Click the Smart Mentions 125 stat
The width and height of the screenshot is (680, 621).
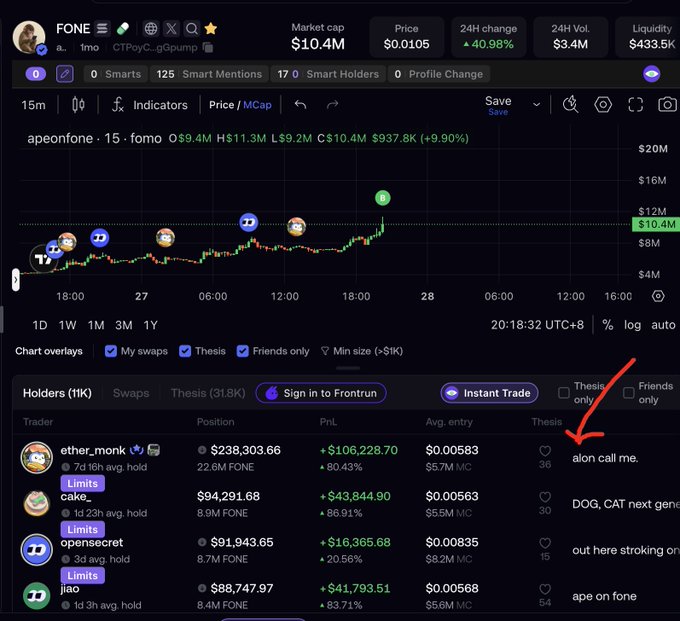pos(209,74)
